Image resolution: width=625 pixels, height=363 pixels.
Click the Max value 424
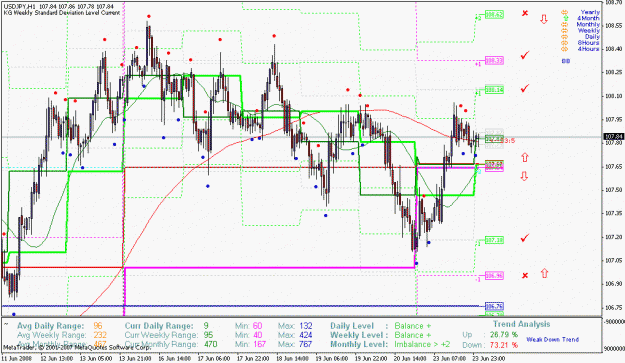(306, 335)
